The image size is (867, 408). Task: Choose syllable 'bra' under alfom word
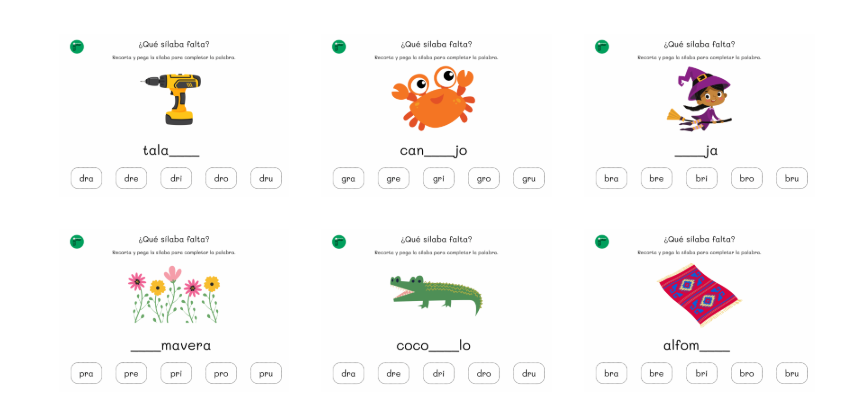tap(612, 373)
